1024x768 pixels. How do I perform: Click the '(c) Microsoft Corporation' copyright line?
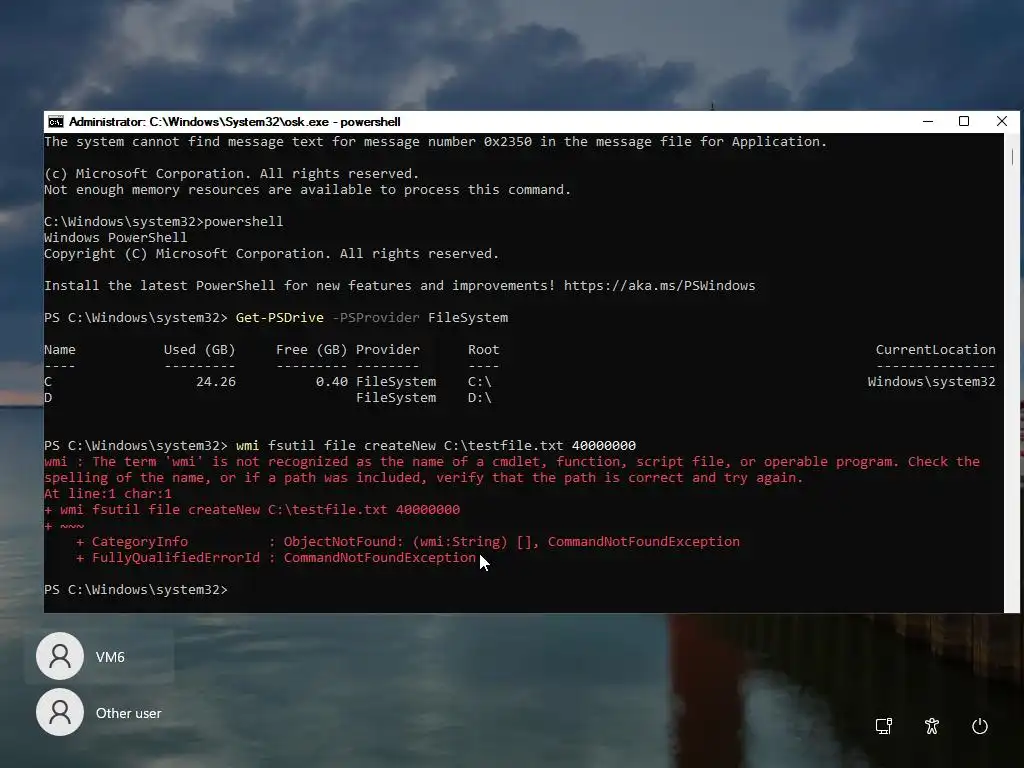[x=231, y=174]
